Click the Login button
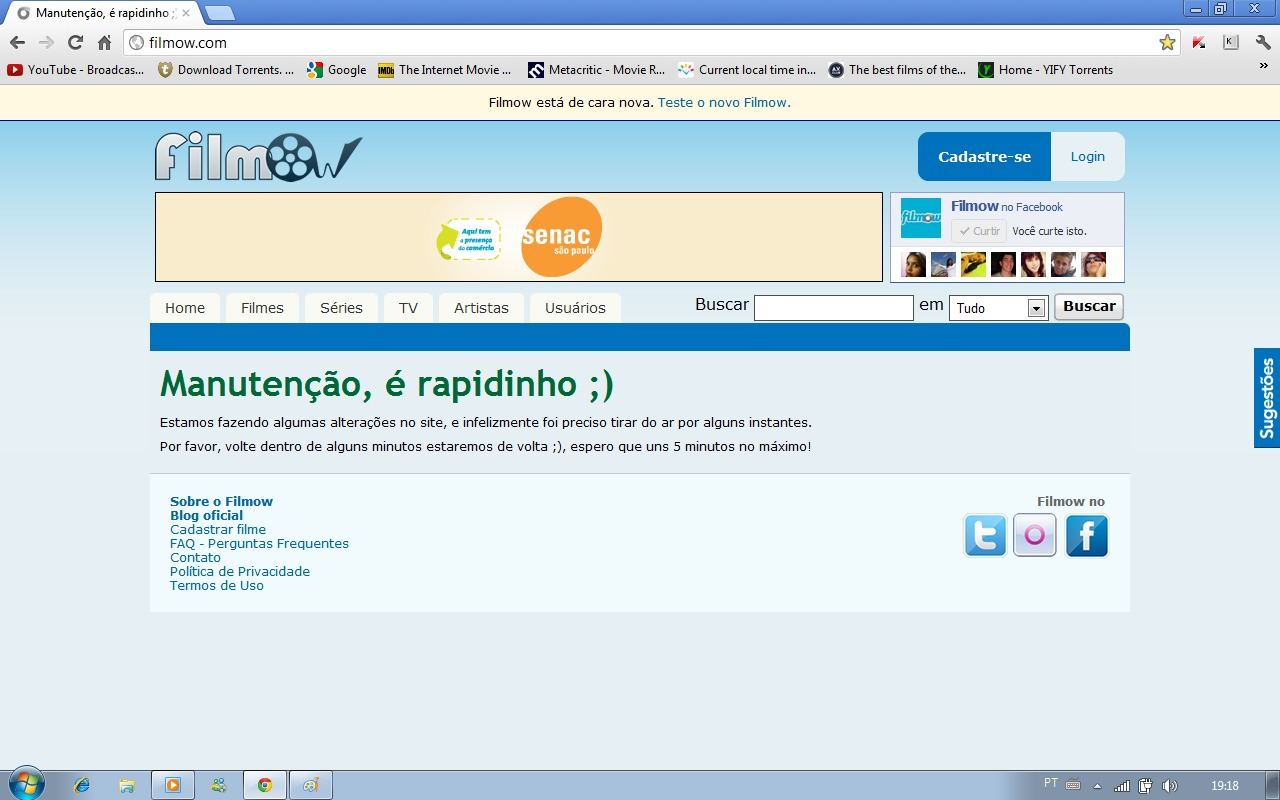This screenshot has width=1280, height=800. 1088,156
